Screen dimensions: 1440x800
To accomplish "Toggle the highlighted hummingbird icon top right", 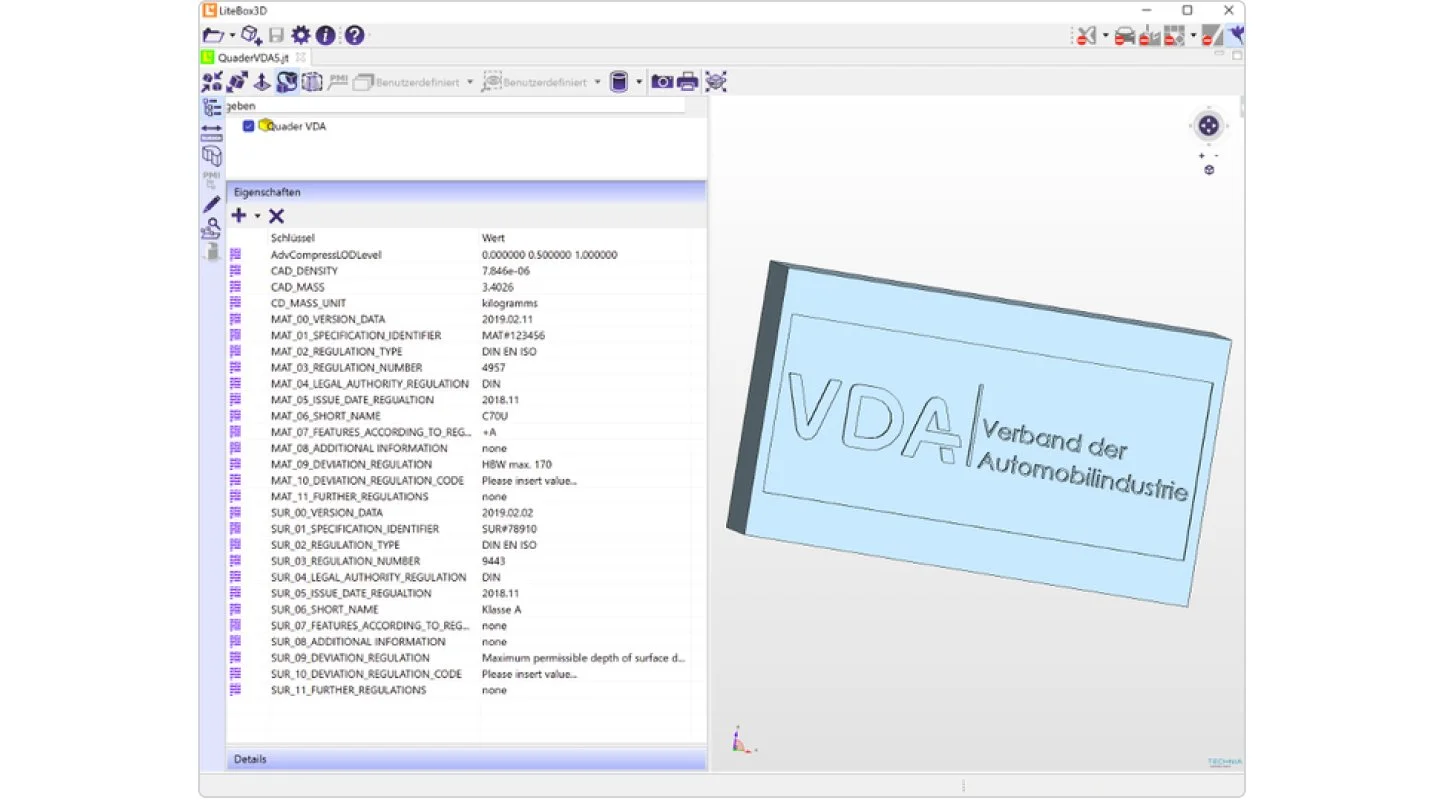I will coord(1236,35).
